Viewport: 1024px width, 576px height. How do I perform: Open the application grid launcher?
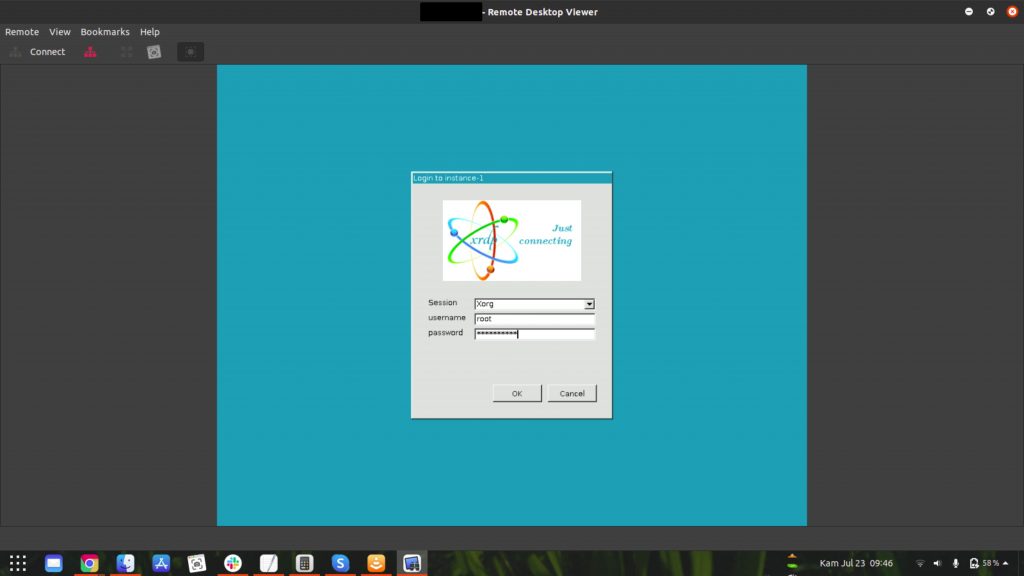point(18,563)
